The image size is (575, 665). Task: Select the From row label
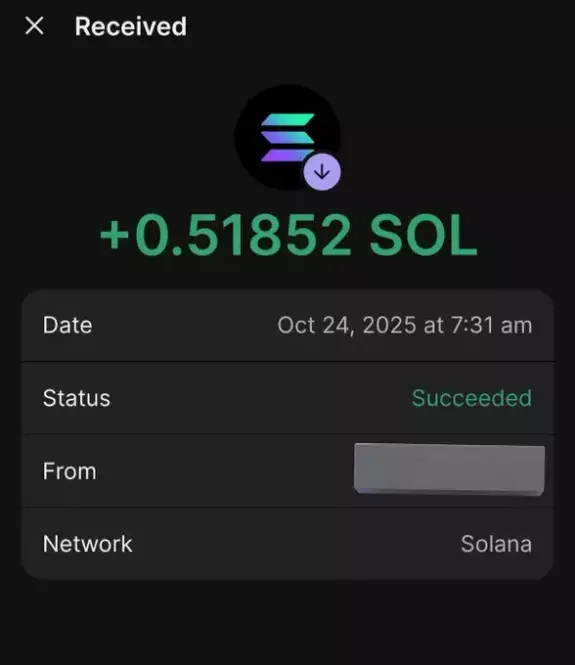[70, 471]
